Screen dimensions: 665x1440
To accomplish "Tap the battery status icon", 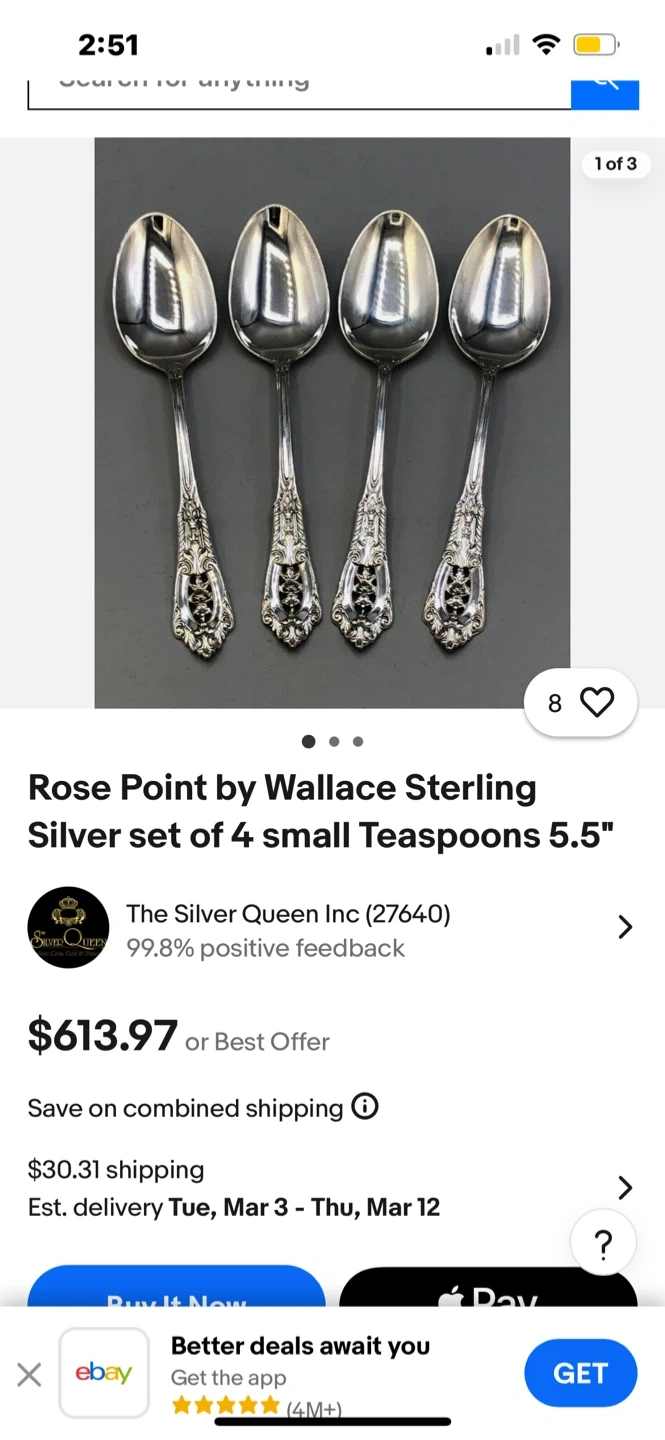I will pos(595,45).
